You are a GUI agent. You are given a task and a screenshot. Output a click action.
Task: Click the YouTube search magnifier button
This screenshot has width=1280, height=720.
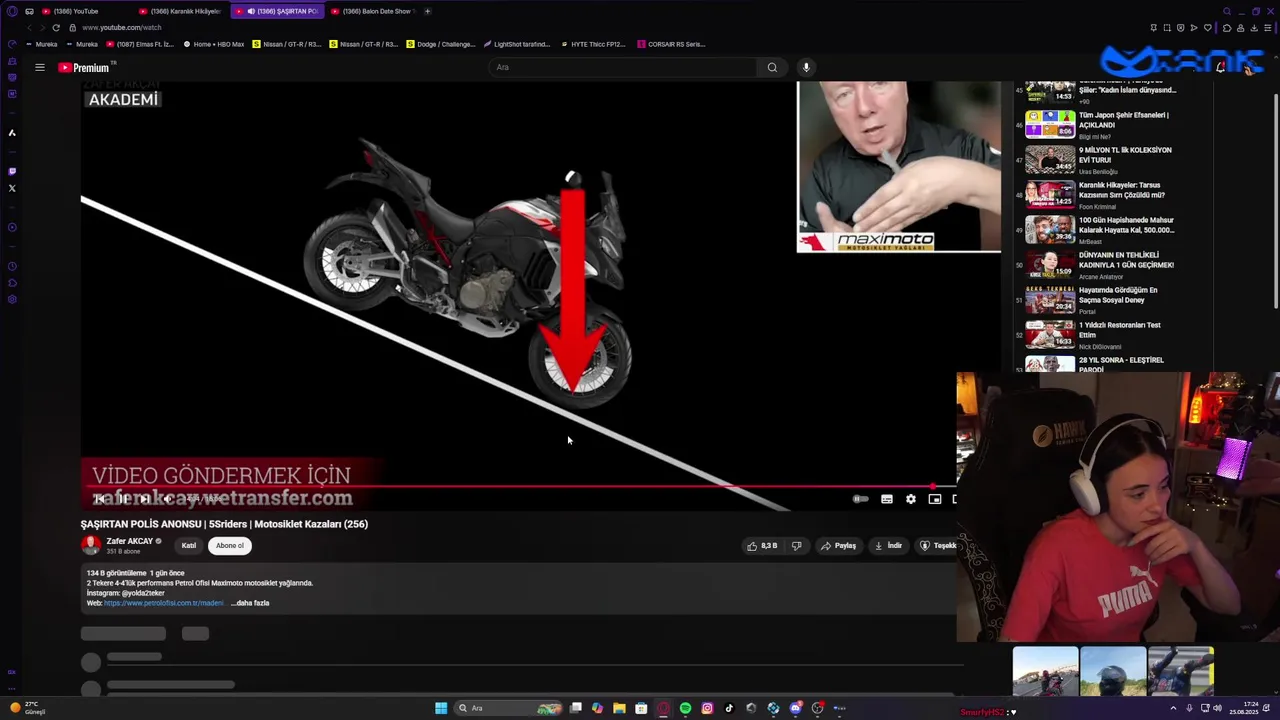click(x=772, y=67)
